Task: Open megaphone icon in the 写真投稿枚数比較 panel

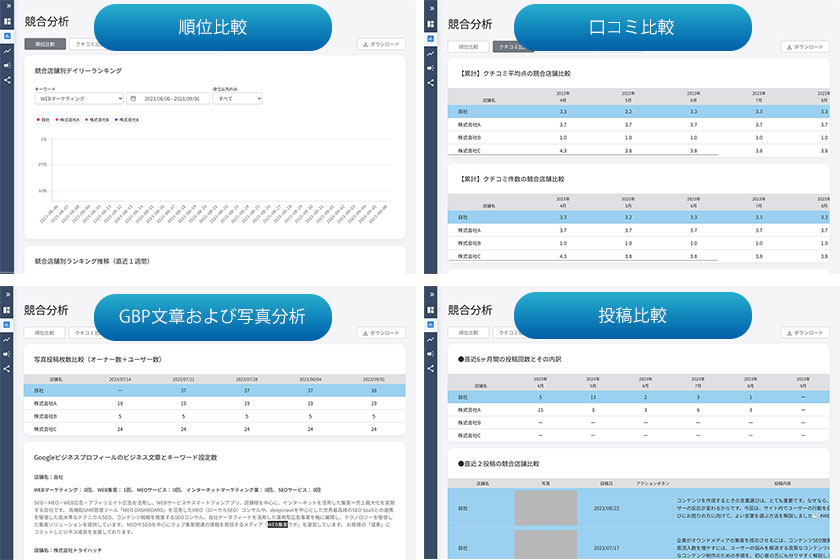Action: tap(8, 354)
